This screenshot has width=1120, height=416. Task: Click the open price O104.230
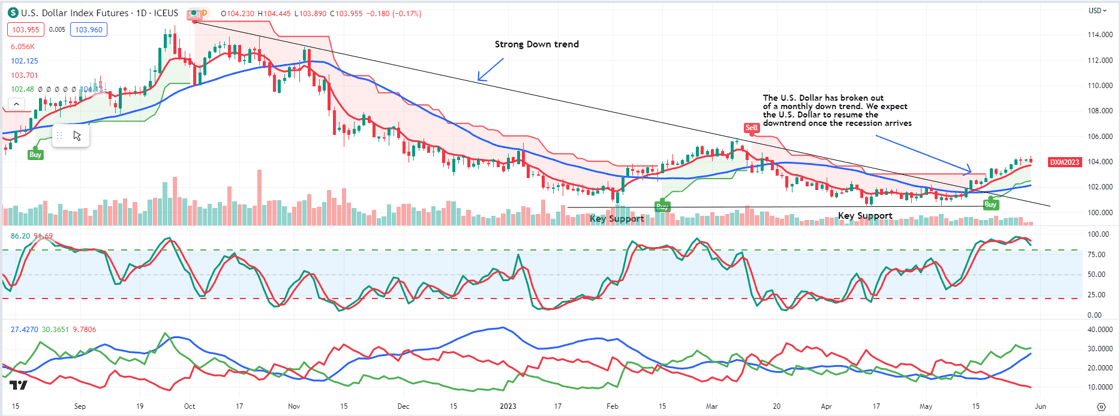point(239,14)
